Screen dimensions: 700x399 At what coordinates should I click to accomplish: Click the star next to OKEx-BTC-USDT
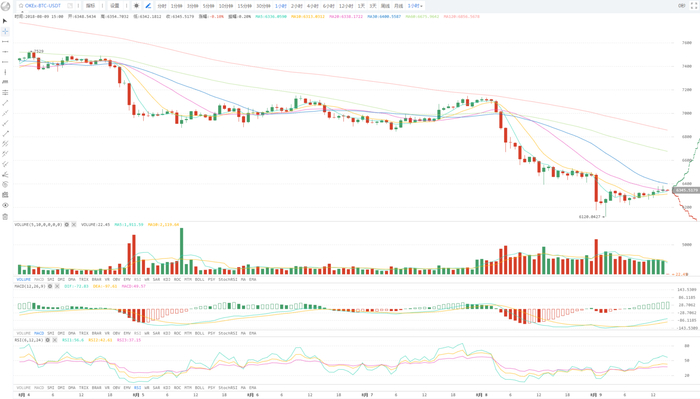(21, 6)
